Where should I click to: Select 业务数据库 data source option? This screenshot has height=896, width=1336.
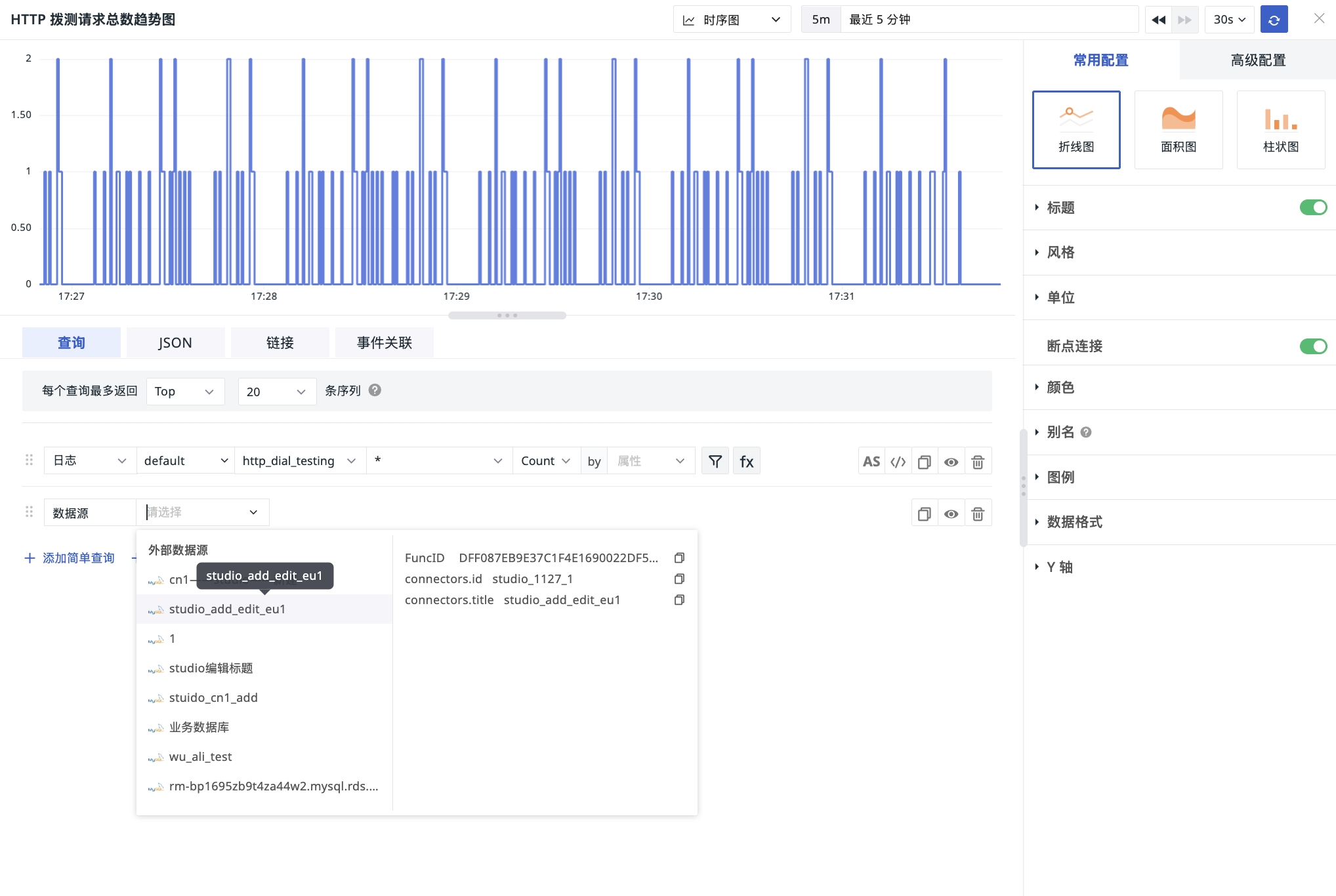click(264, 727)
